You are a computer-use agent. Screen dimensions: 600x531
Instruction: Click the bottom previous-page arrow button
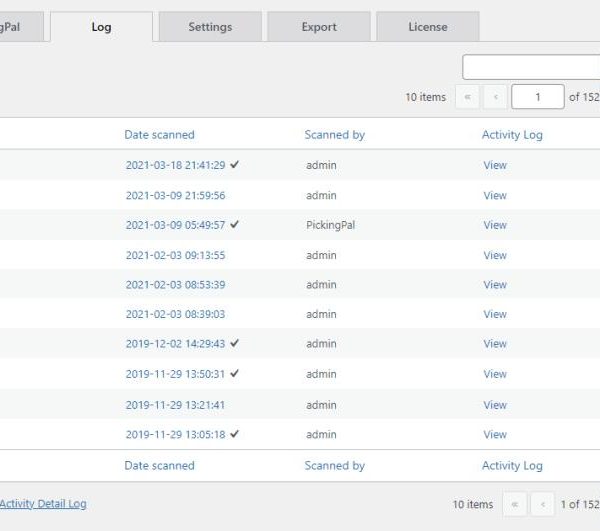point(542,504)
